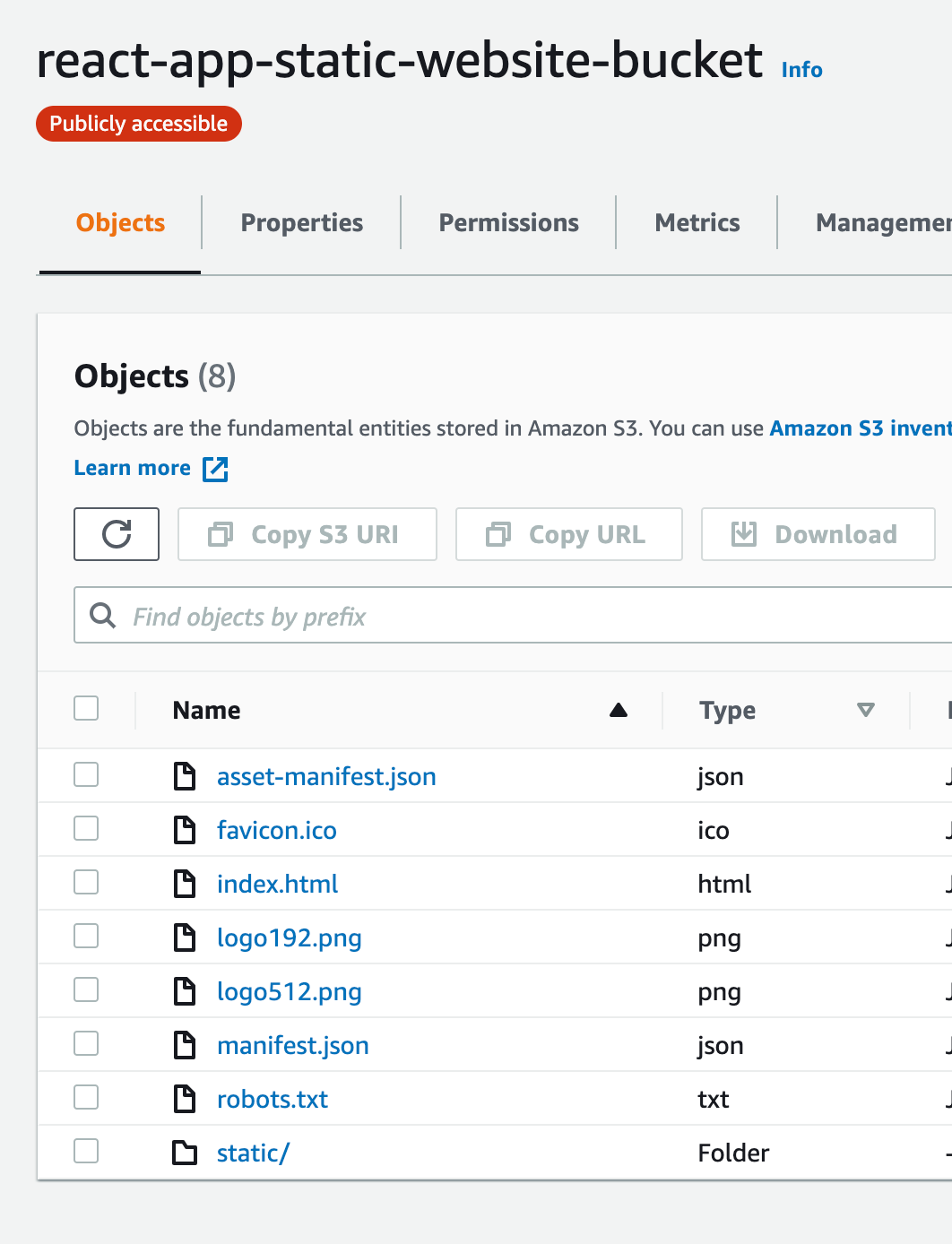This screenshot has height=1244, width=952.
Task: Select the static/ folder row checkbox
Action: (86, 1151)
